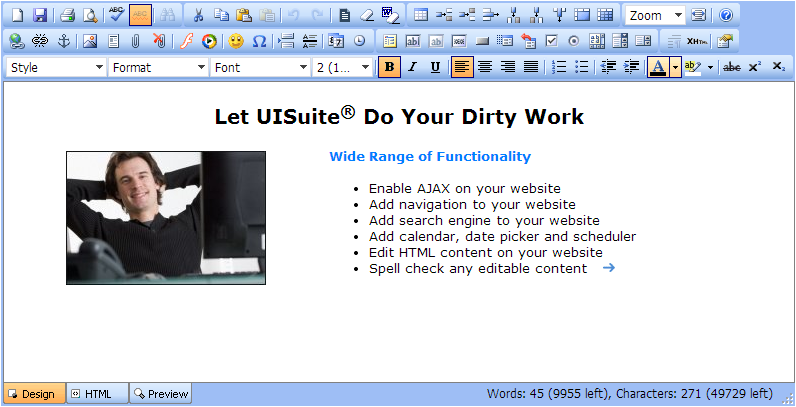796x407 pixels.
Task: Insert numbered list
Action: 558,67
